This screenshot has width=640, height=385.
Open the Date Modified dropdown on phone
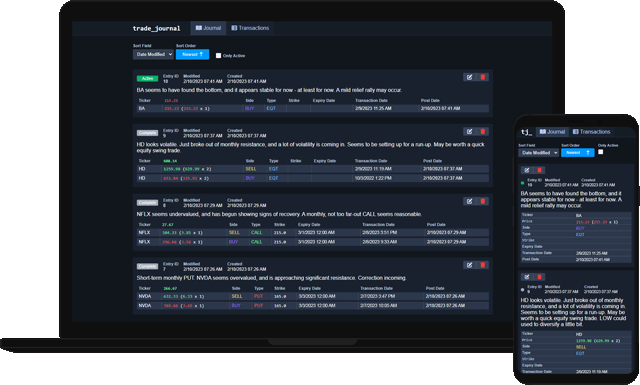538,153
